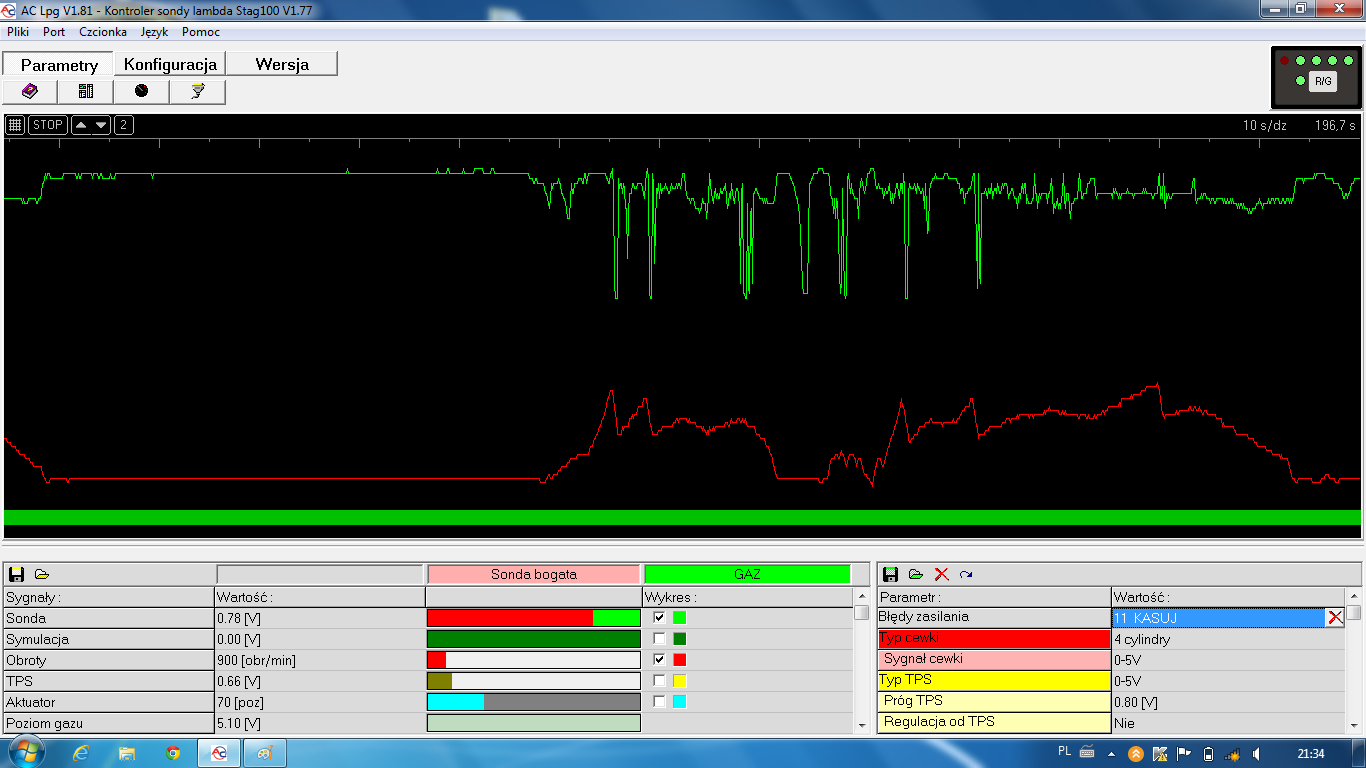Click the red Obroty color swatch
Viewport: 1366px width, 768px height.
click(x=680, y=660)
